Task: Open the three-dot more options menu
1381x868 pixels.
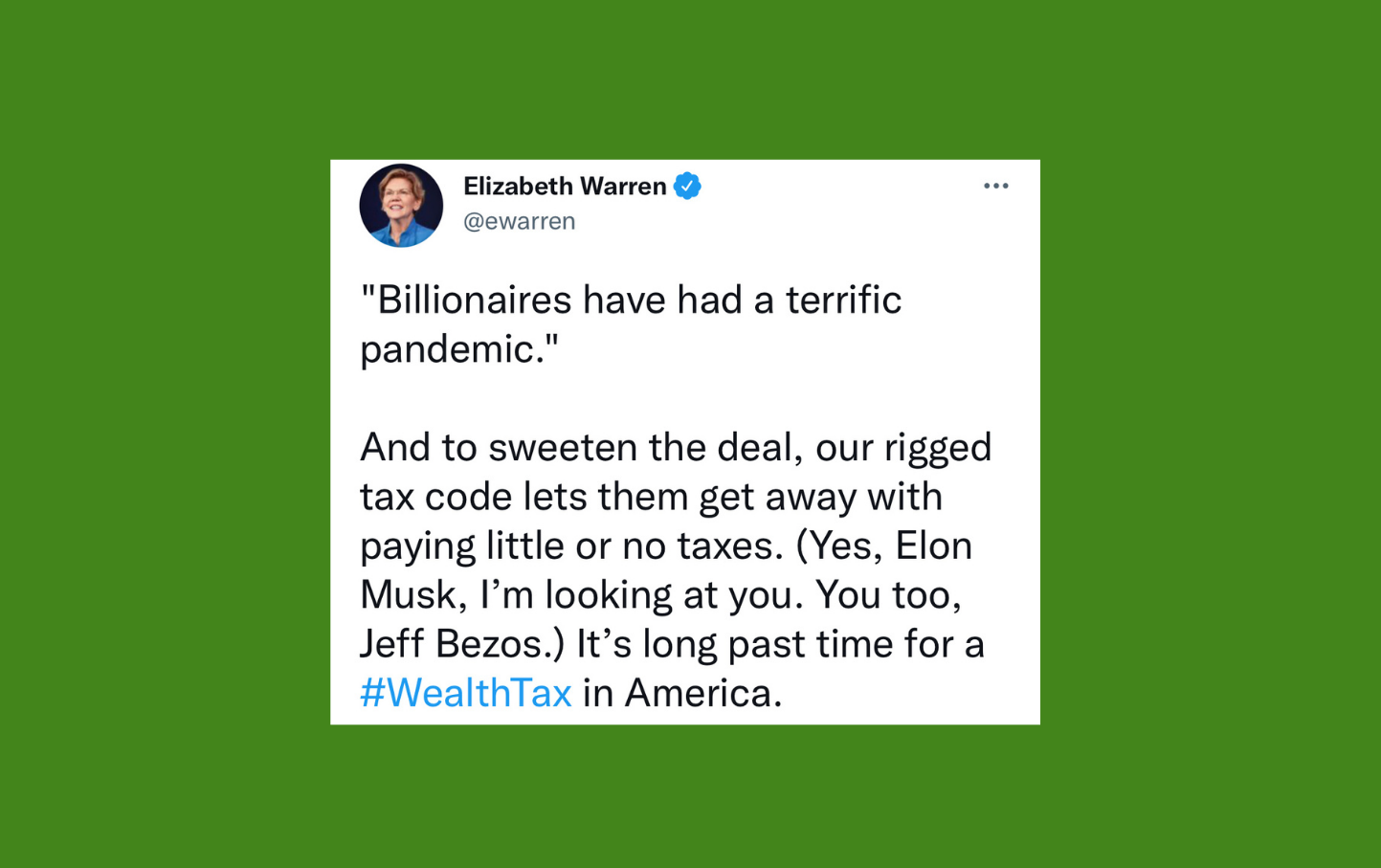Action: [995, 186]
